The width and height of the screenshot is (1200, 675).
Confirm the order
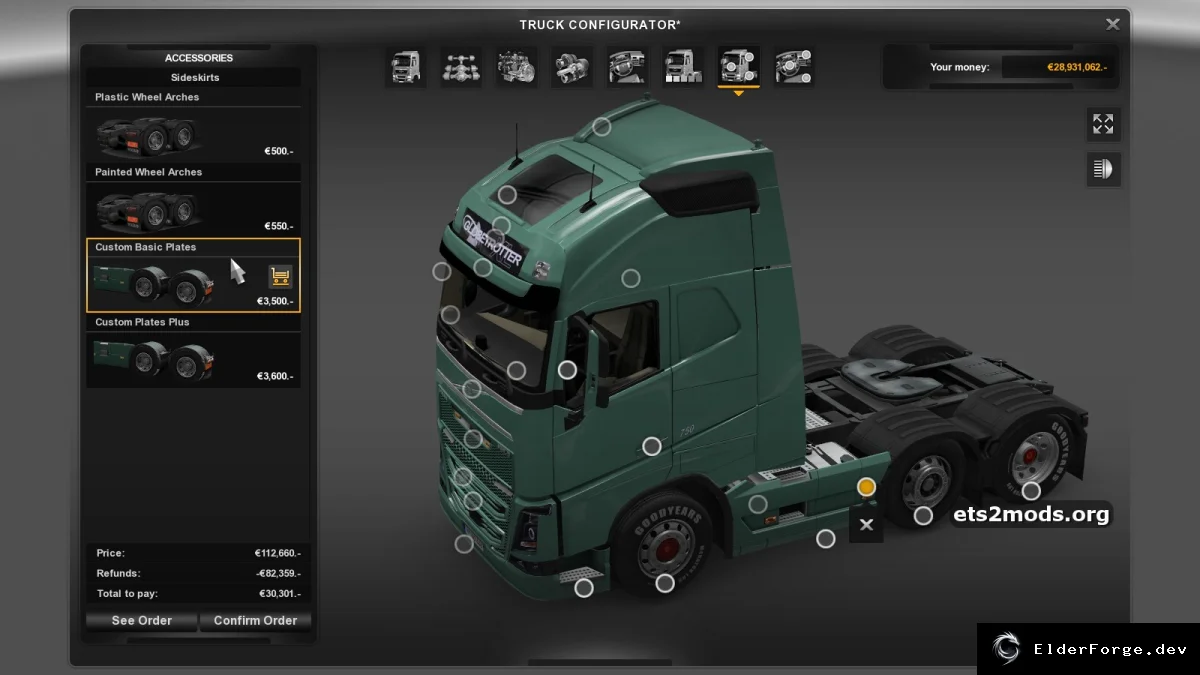pos(255,620)
